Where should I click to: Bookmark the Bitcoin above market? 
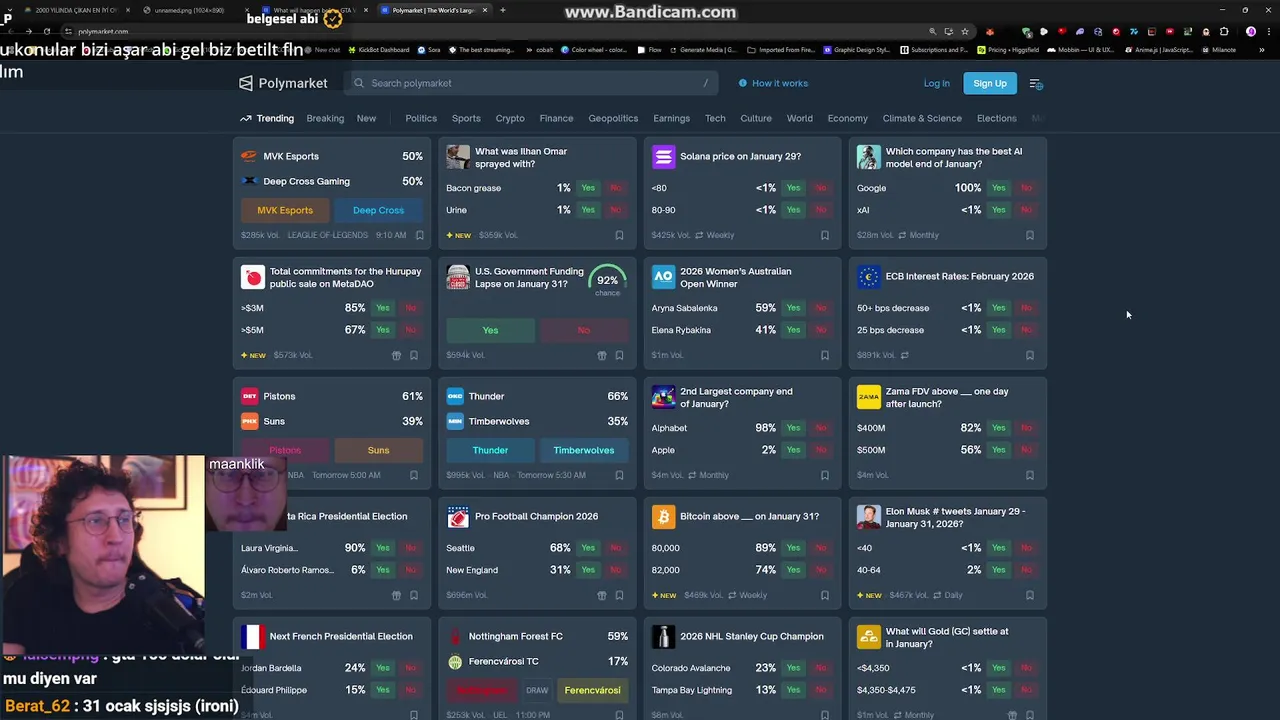[825, 595]
